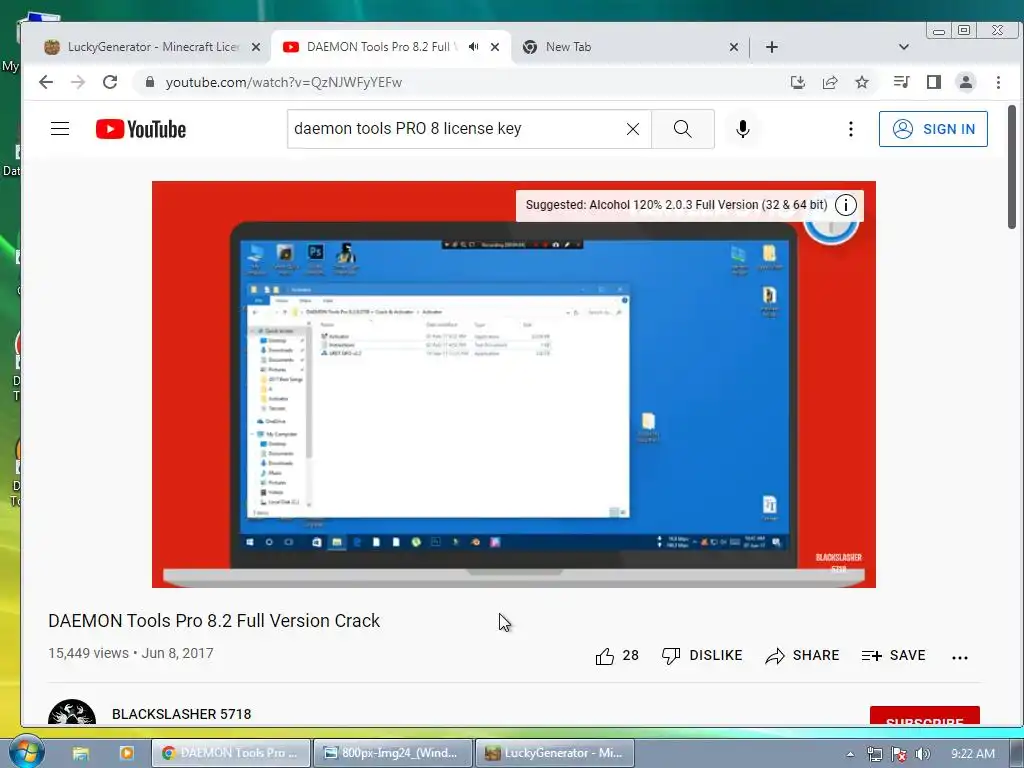
Task: Launch media player taskbar icon
Action: click(x=127, y=753)
